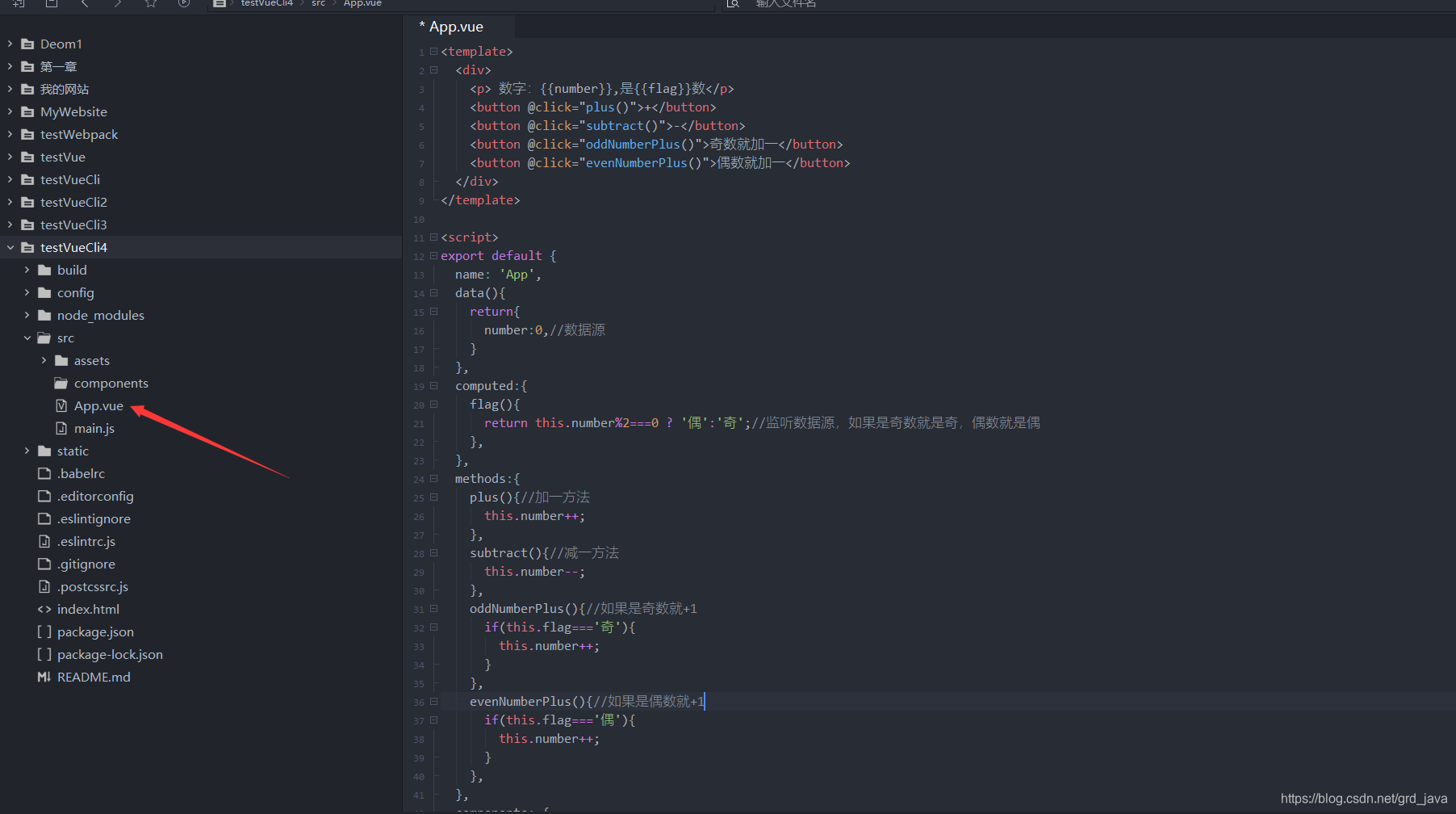This screenshot has width=1456, height=814.
Task: Open package.json from the file tree
Action: click(x=95, y=631)
